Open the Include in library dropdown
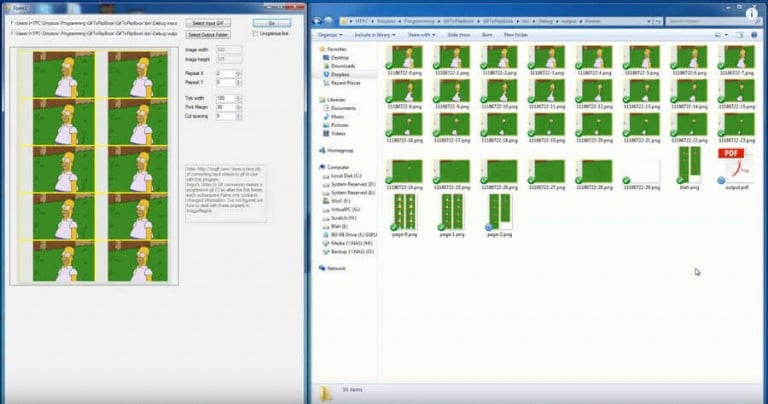The width and height of the screenshot is (768, 404). point(375,35)
